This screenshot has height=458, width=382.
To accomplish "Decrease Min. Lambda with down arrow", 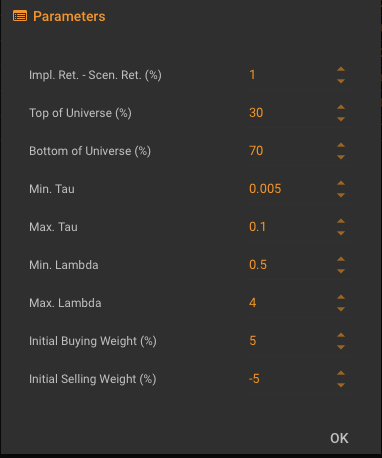I will (x=341, y=271).
